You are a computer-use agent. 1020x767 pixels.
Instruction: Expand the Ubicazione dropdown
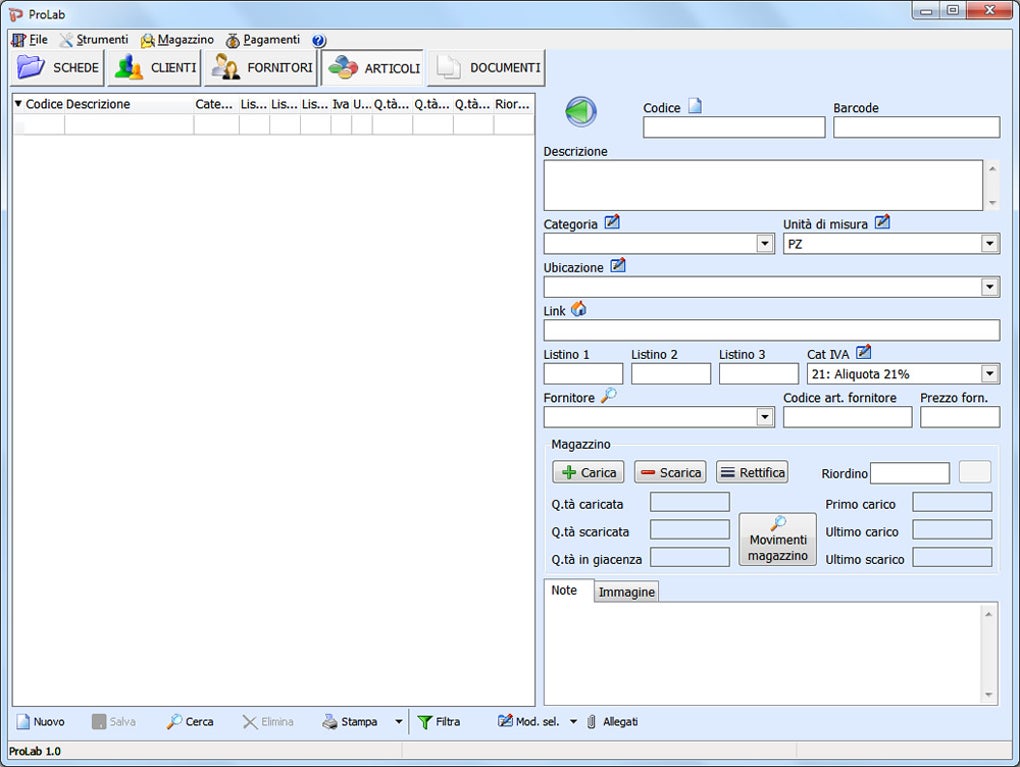click(x=990, y=287)
